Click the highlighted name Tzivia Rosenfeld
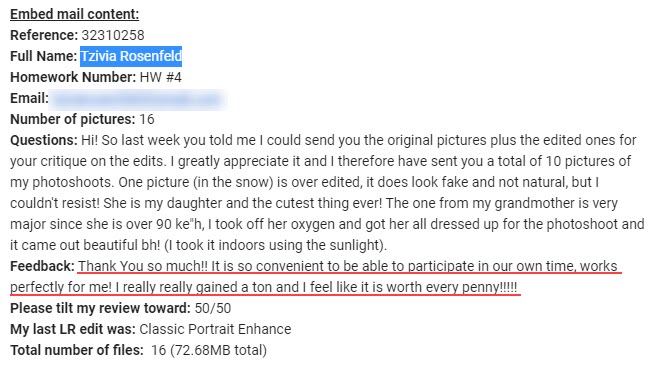Image resolution: width=655 pixels, height=369 pixels. point(131,56)
